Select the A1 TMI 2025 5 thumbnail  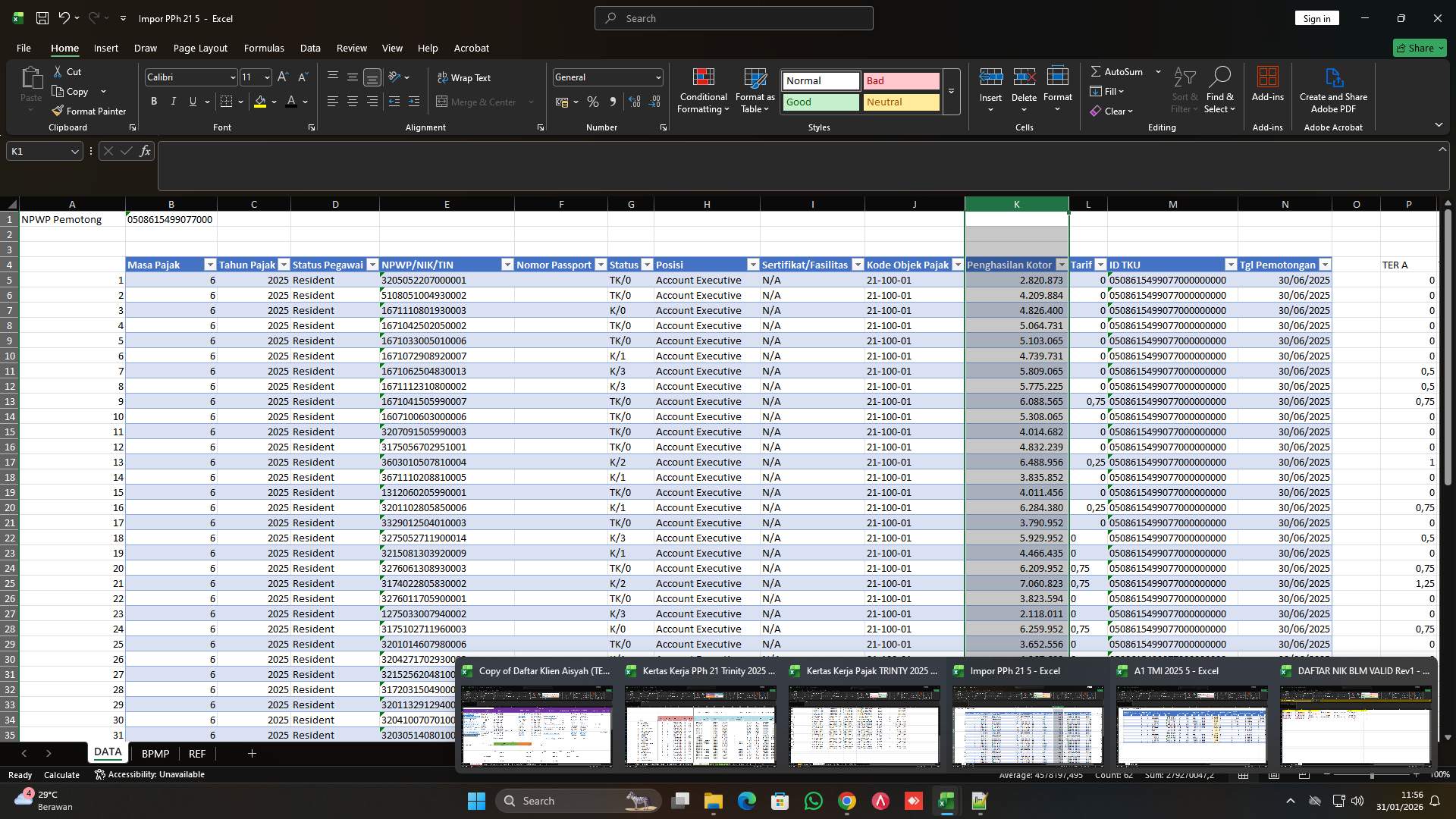[1191, 724]
